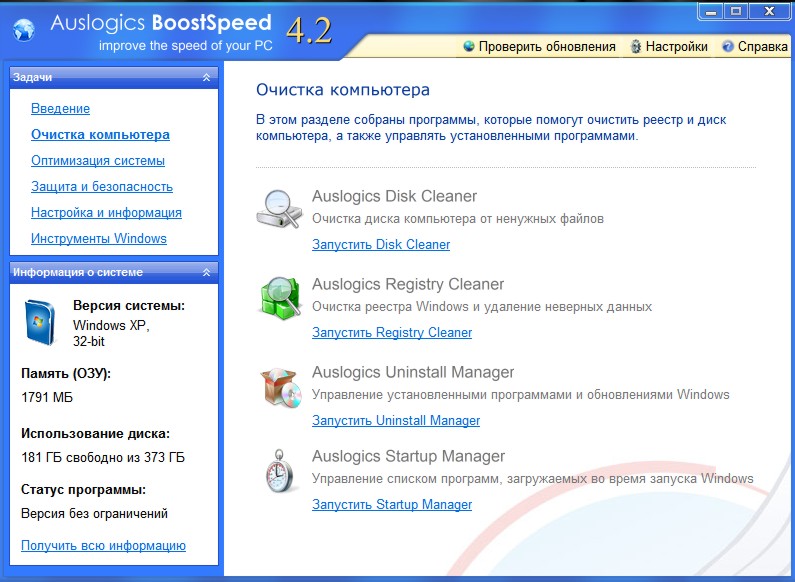
Task: Click the Windows XP system version icon
Action: 40,322
